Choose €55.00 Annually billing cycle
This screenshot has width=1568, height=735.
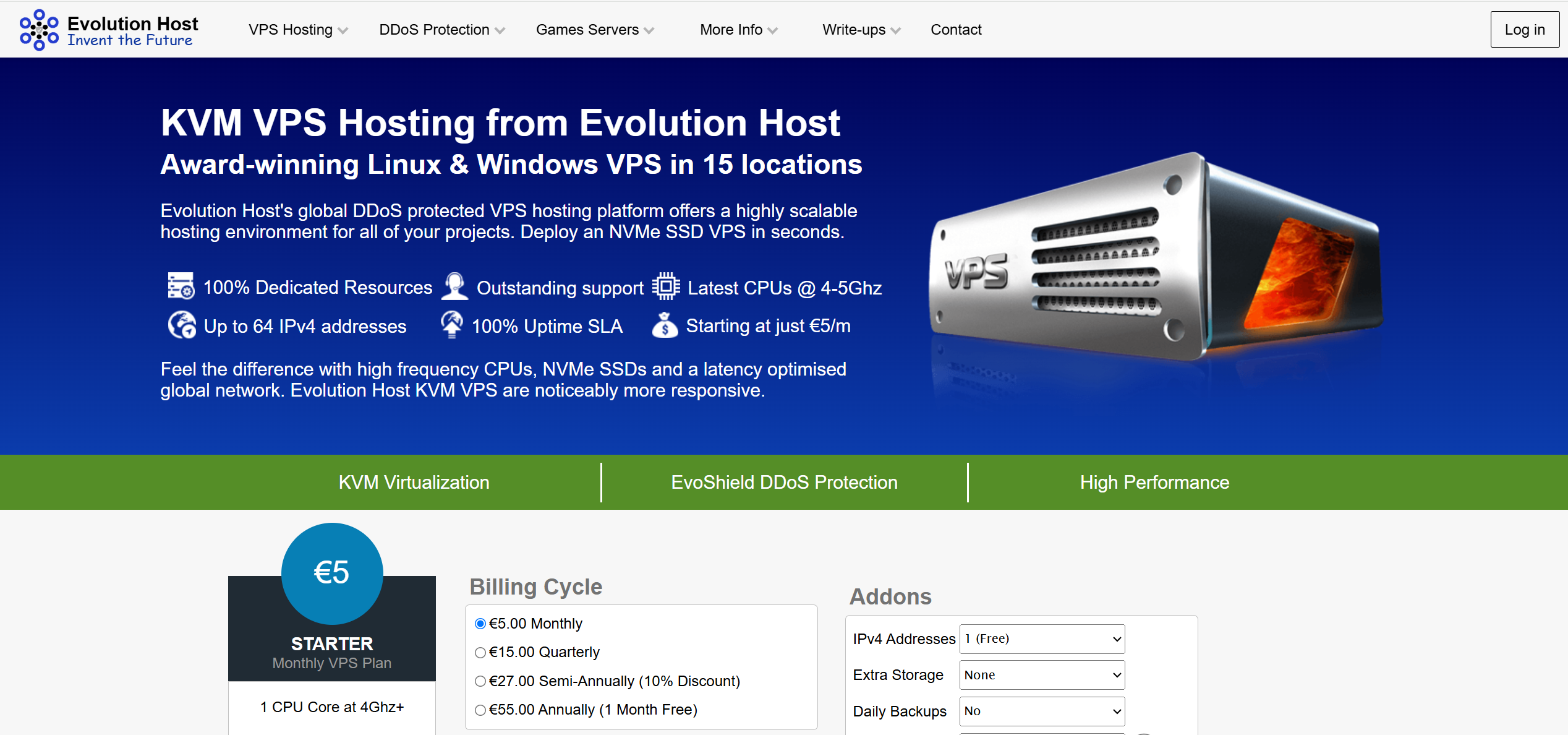pos(480,710)
